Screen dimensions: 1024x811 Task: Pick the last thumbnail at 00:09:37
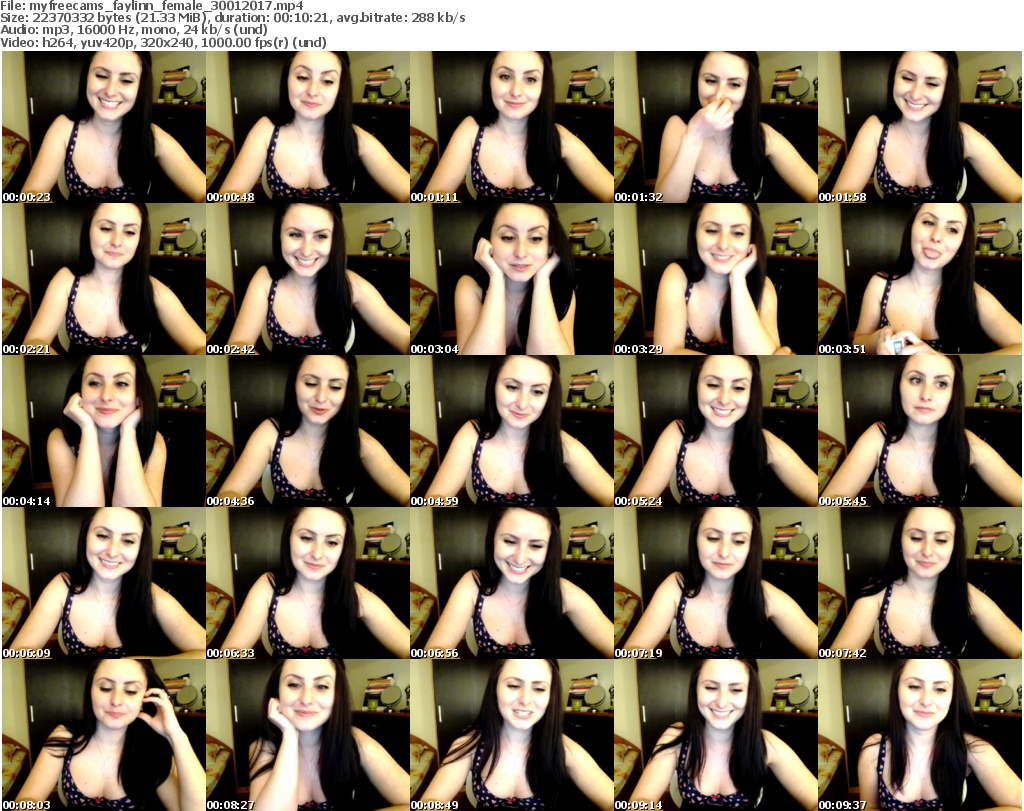point(920,735)
